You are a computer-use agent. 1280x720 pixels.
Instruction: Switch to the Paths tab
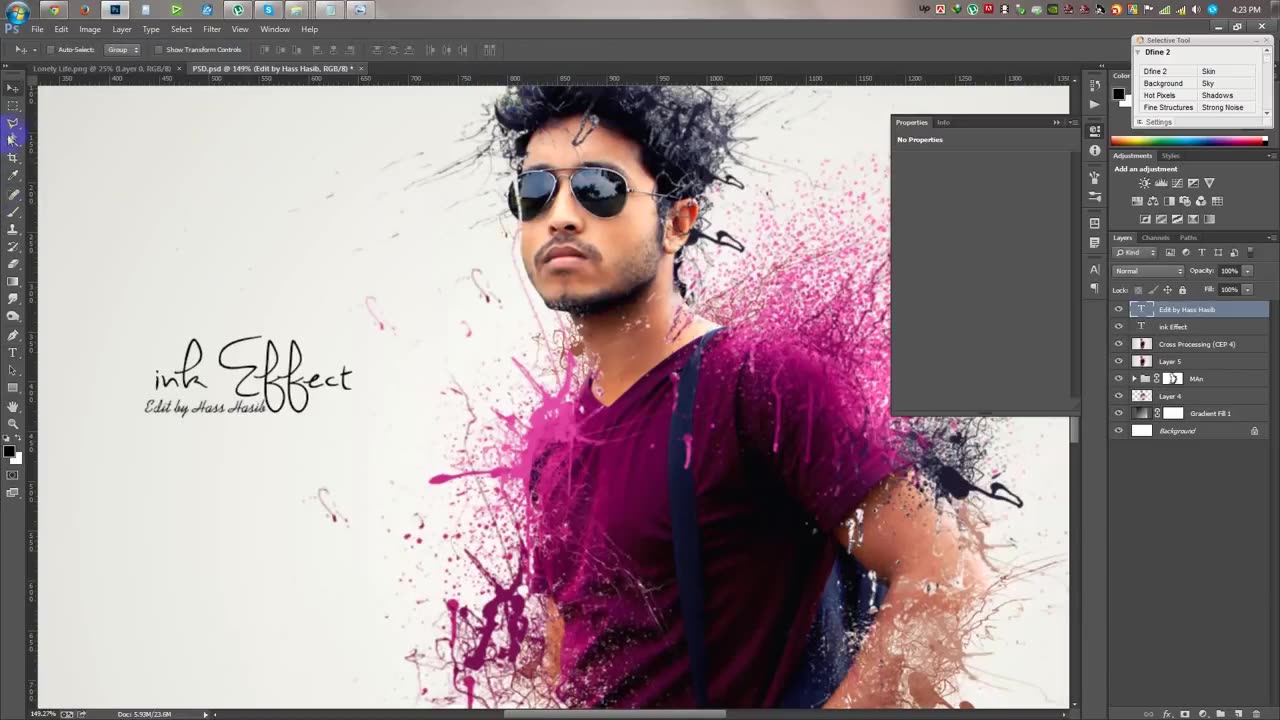pyautogui.click(x=1188, y=238)
